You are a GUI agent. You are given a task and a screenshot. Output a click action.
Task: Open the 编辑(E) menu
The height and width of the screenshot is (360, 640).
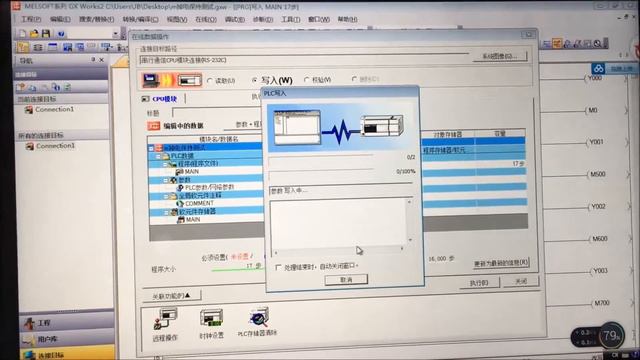[60, 19]
